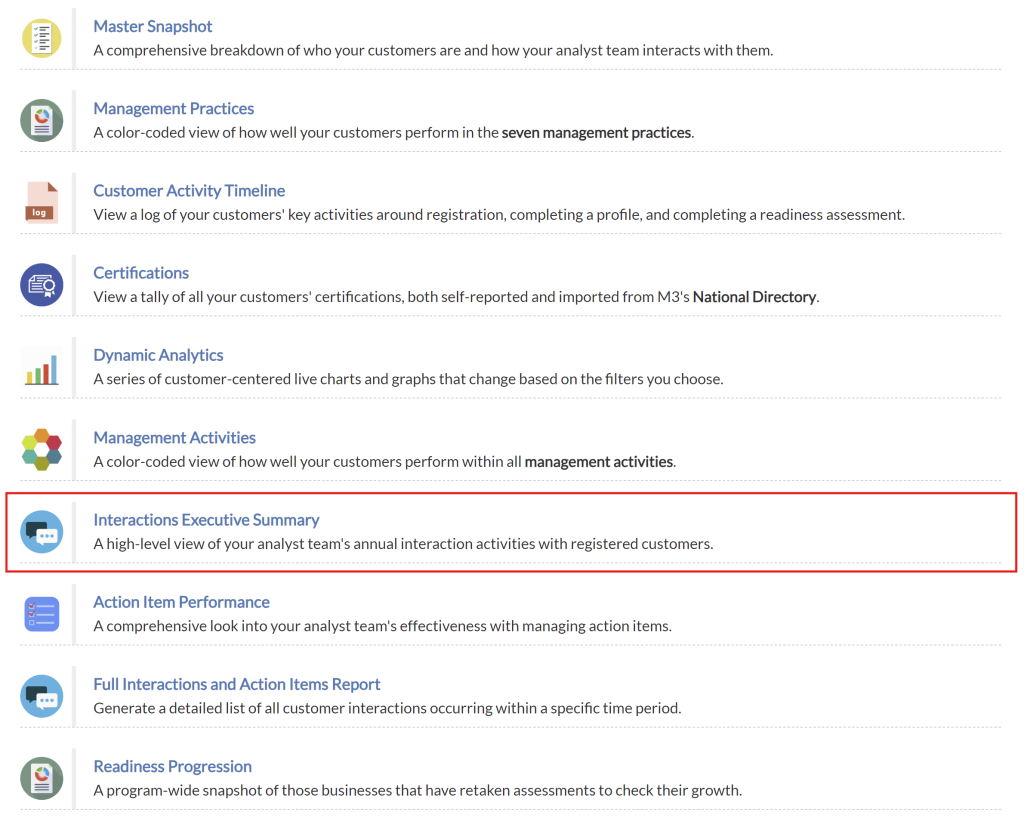
Task: Click the Master Snapshot checklist icon
Action: click(x=42, y=38)
